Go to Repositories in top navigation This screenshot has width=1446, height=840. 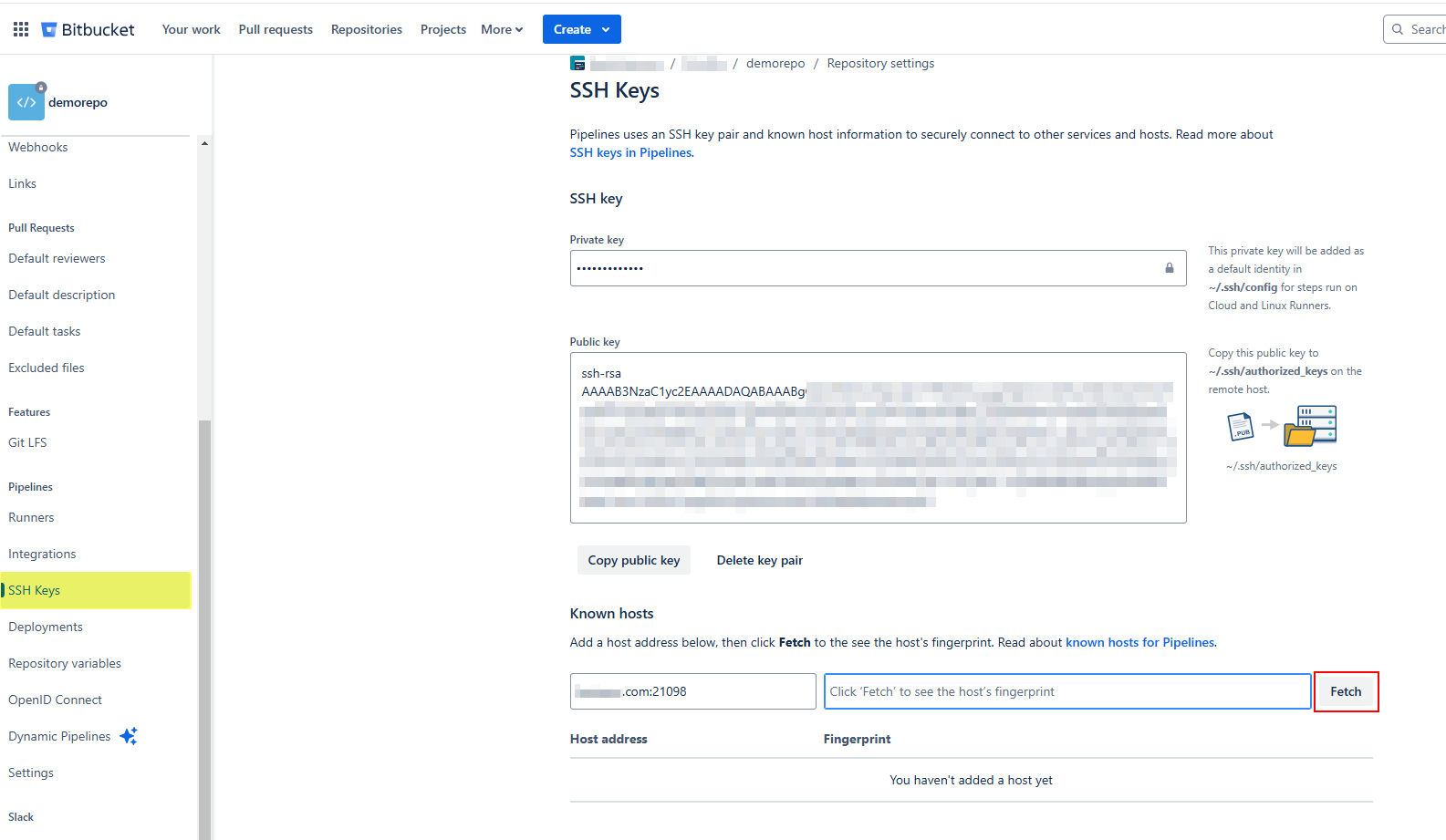(x=366, y=29)
